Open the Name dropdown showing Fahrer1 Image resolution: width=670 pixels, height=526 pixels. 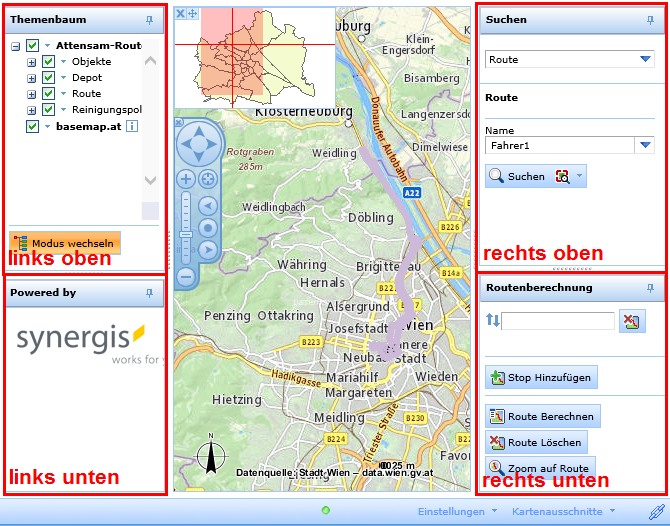coord(645,145)
